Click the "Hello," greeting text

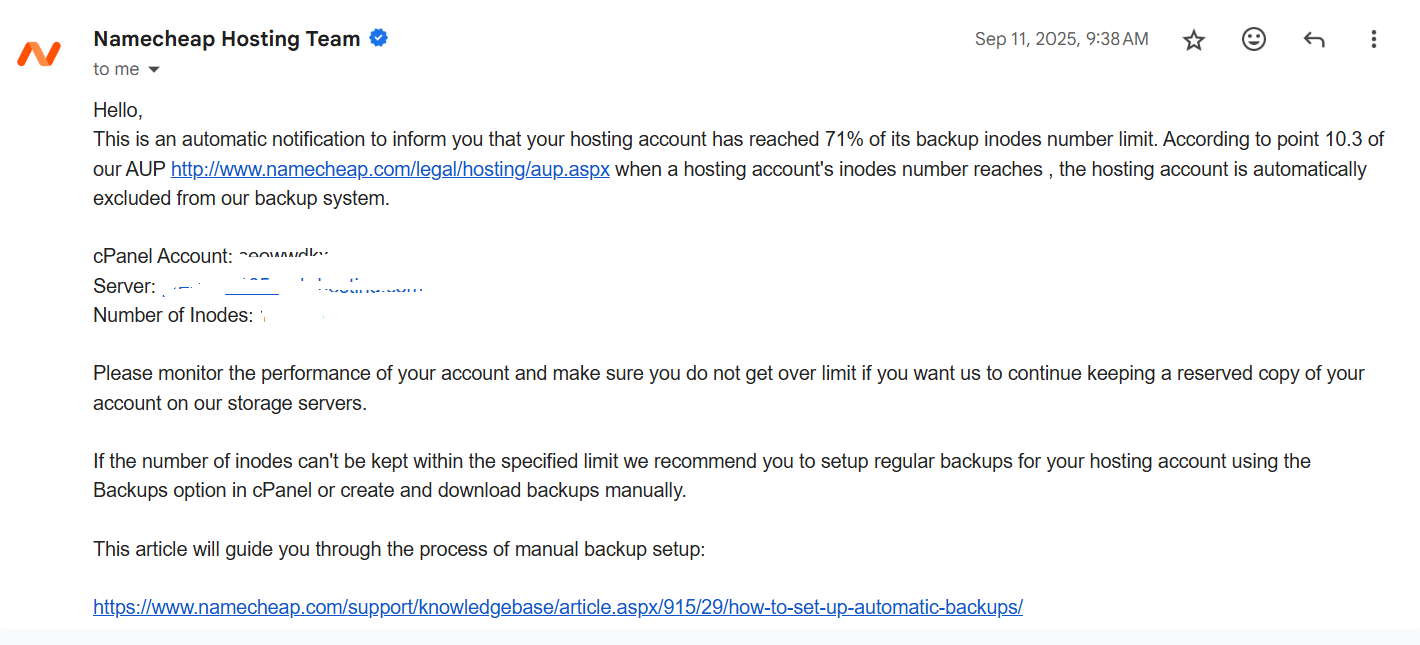[x=118, y=110]
